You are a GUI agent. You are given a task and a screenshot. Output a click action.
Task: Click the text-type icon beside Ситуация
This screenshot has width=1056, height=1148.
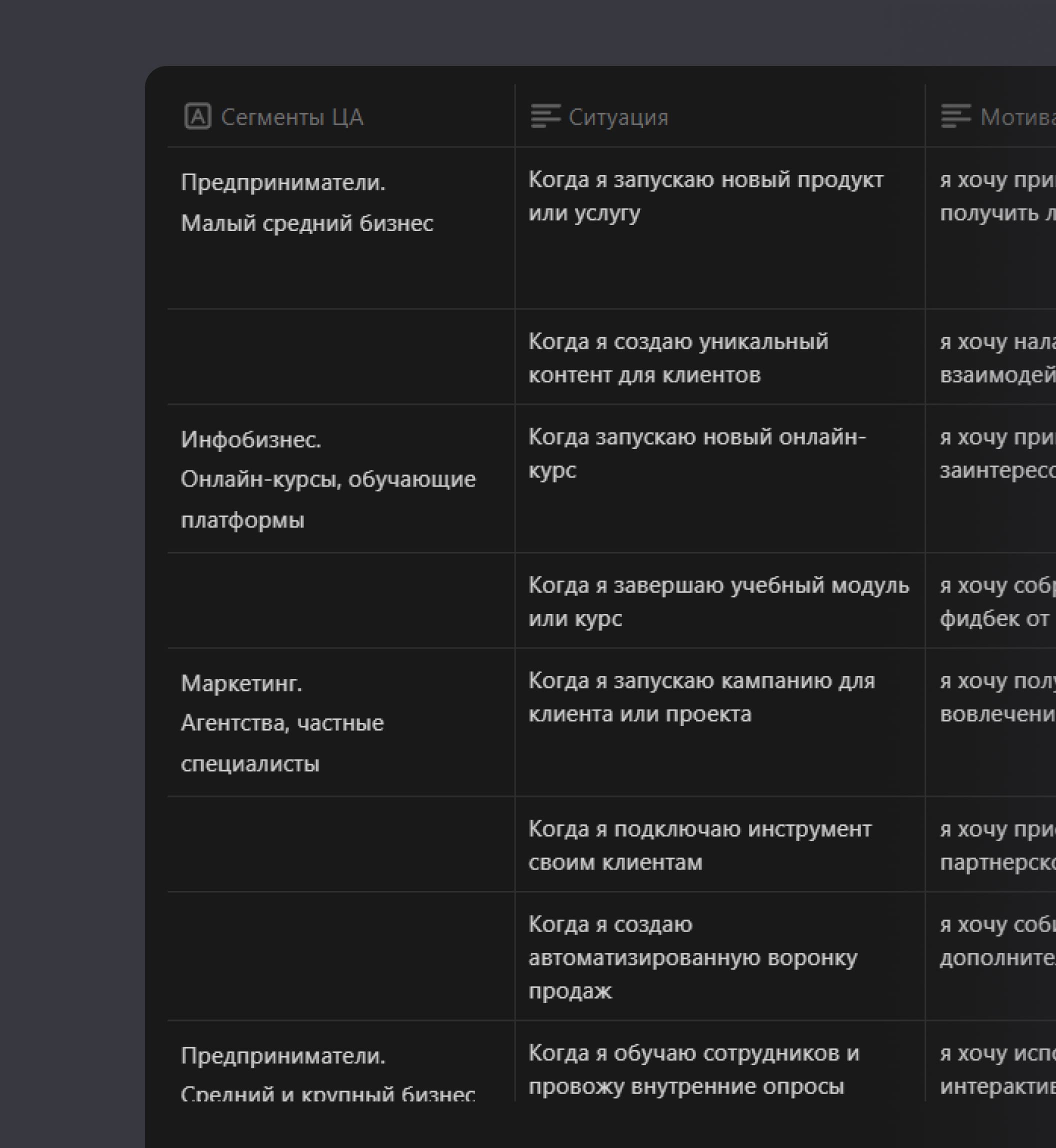(x=545, y=116)
